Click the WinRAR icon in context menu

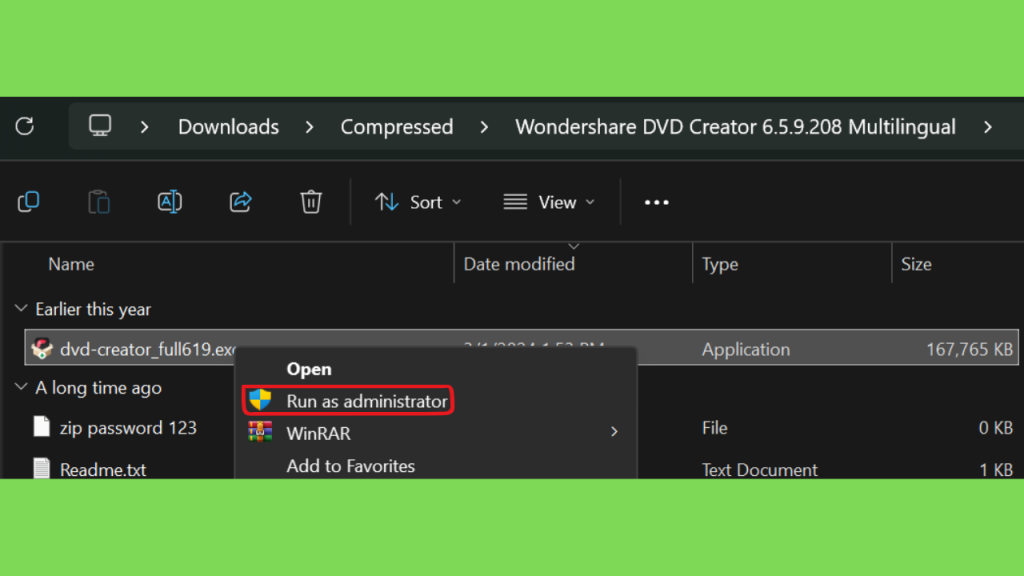point(260,432)
